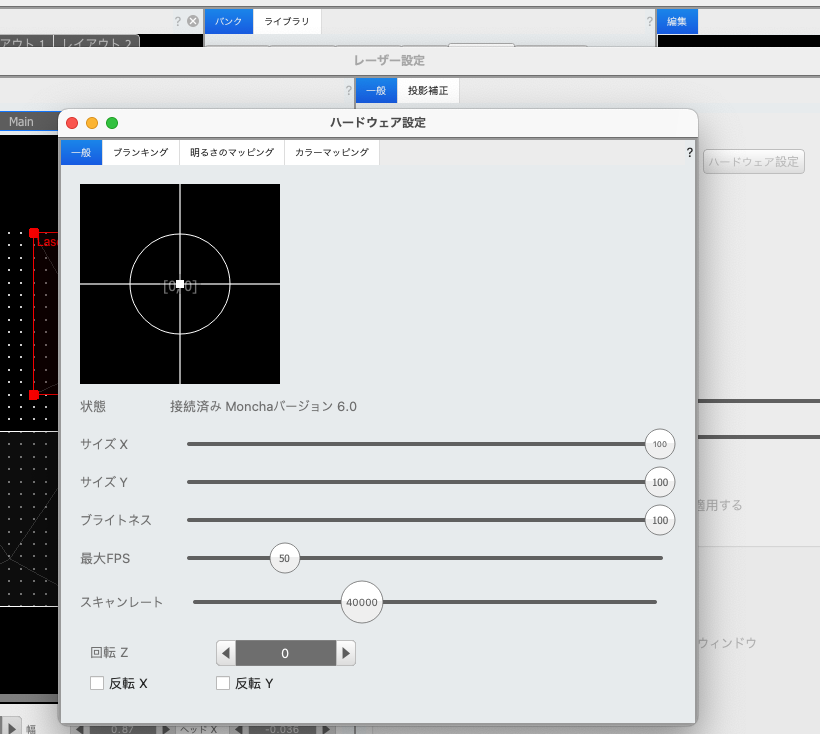Go to the カラーマッピング tab
The height and width of the screenshot is (734, 820).
click(331, 153)
